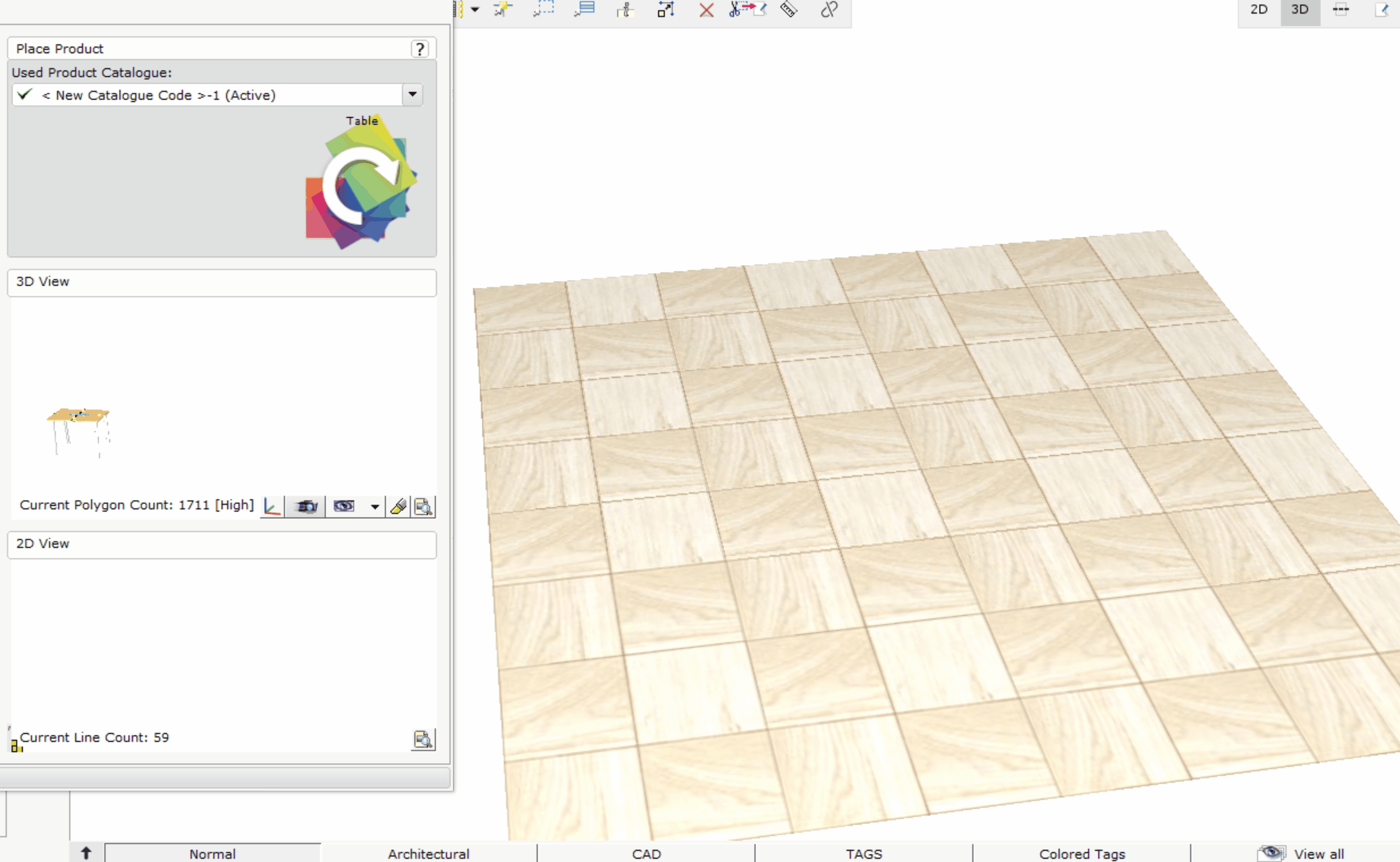
Task: Click the 3D View magnifier preview icon
Action: [423, 506]
